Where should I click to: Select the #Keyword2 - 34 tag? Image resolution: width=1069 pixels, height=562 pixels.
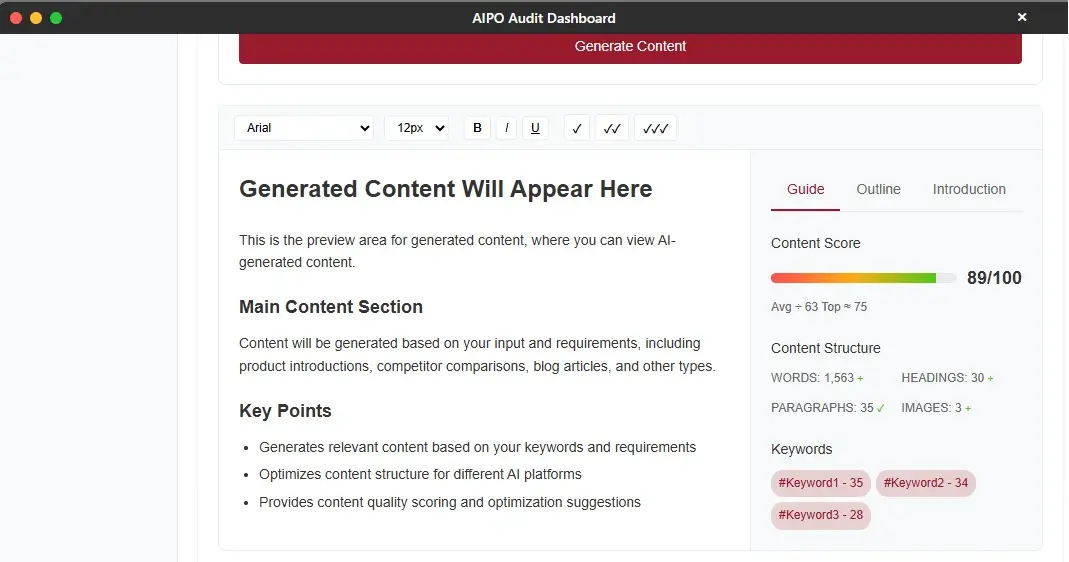(925, 483)
